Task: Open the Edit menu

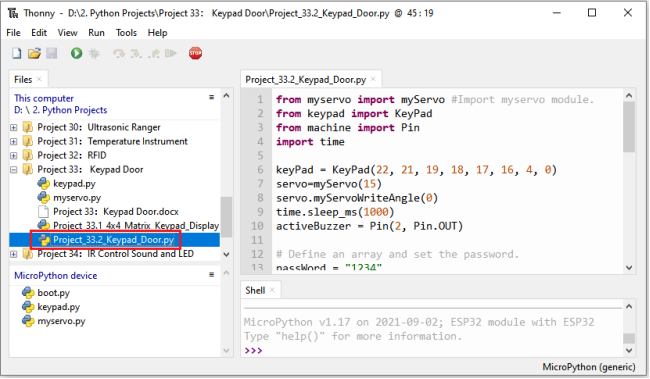Action: tap(39, 33)
